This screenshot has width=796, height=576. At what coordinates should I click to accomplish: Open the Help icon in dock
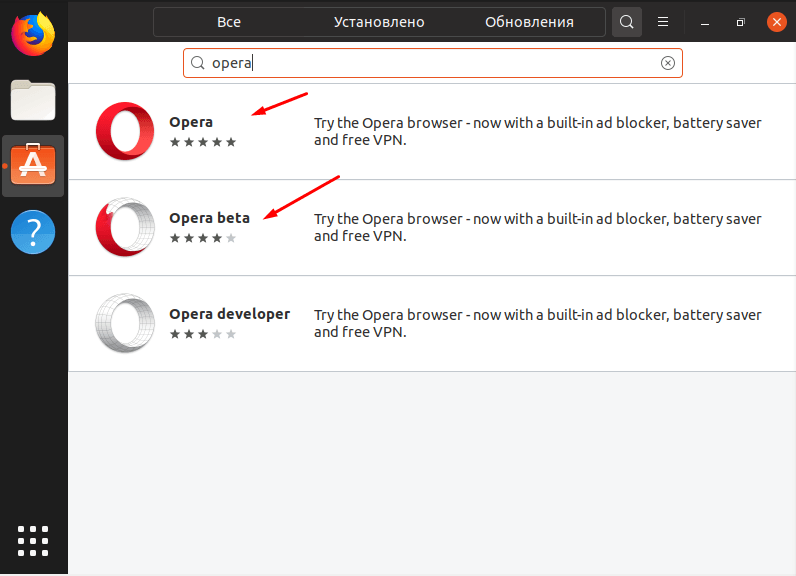pos(33,232)
